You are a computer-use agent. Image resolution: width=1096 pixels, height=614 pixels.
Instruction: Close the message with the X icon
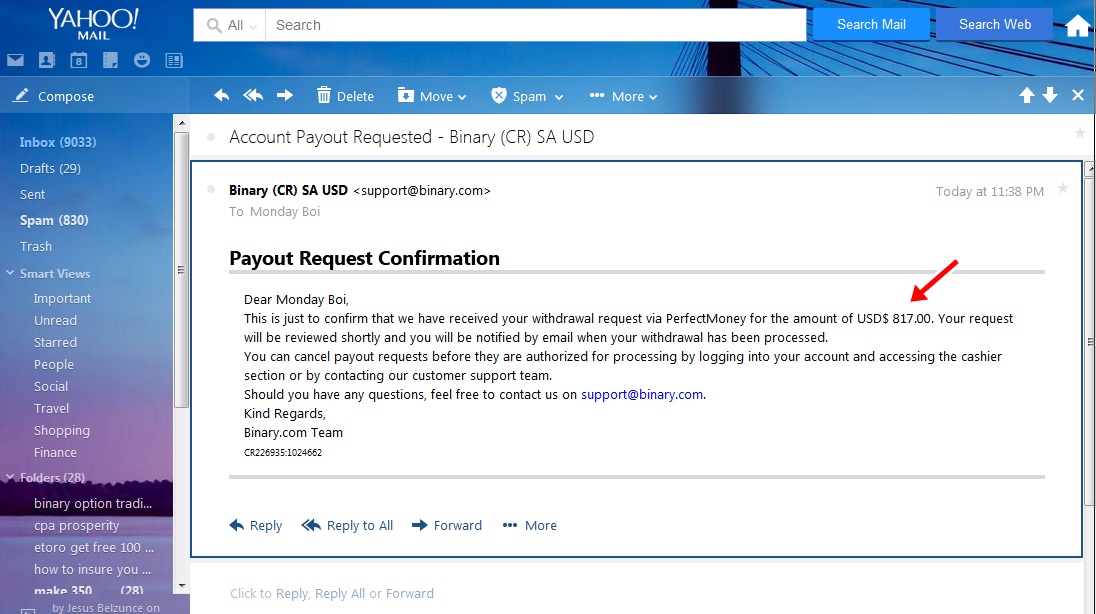1078,96
